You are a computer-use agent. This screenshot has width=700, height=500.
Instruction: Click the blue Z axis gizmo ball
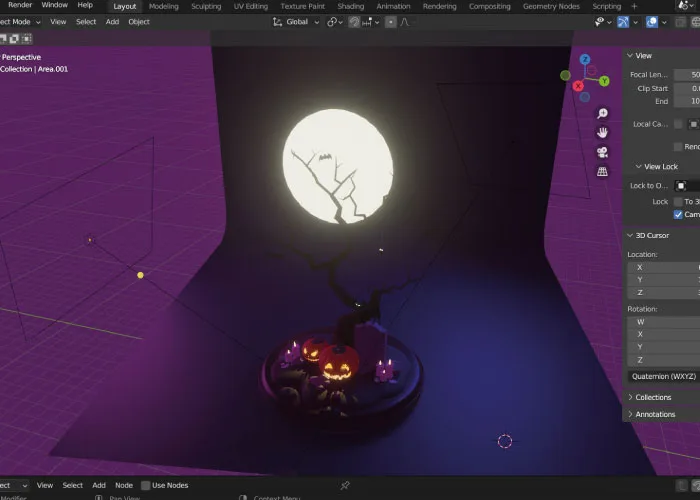585,59
